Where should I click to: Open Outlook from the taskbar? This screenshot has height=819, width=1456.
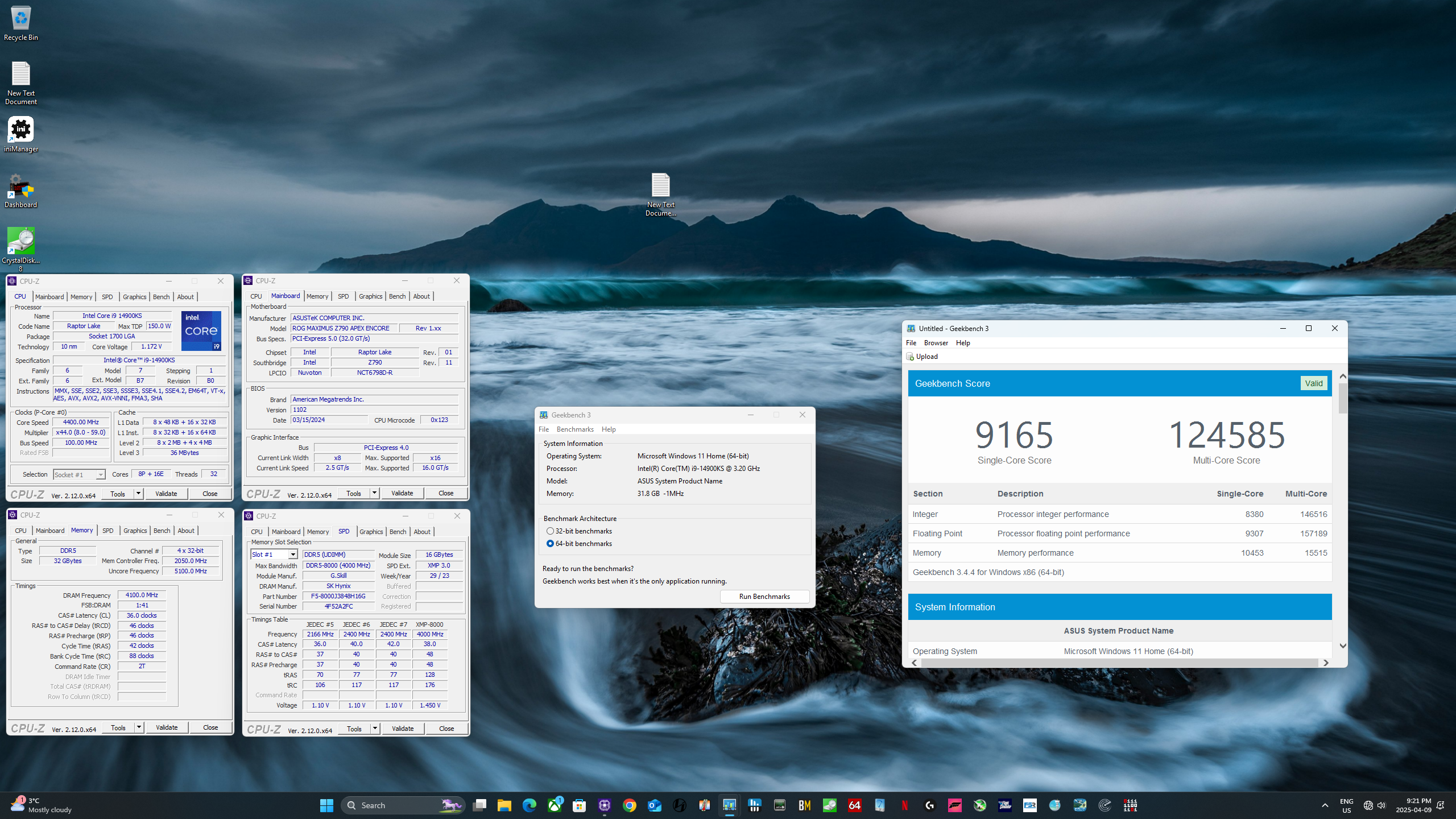(655, 805)
